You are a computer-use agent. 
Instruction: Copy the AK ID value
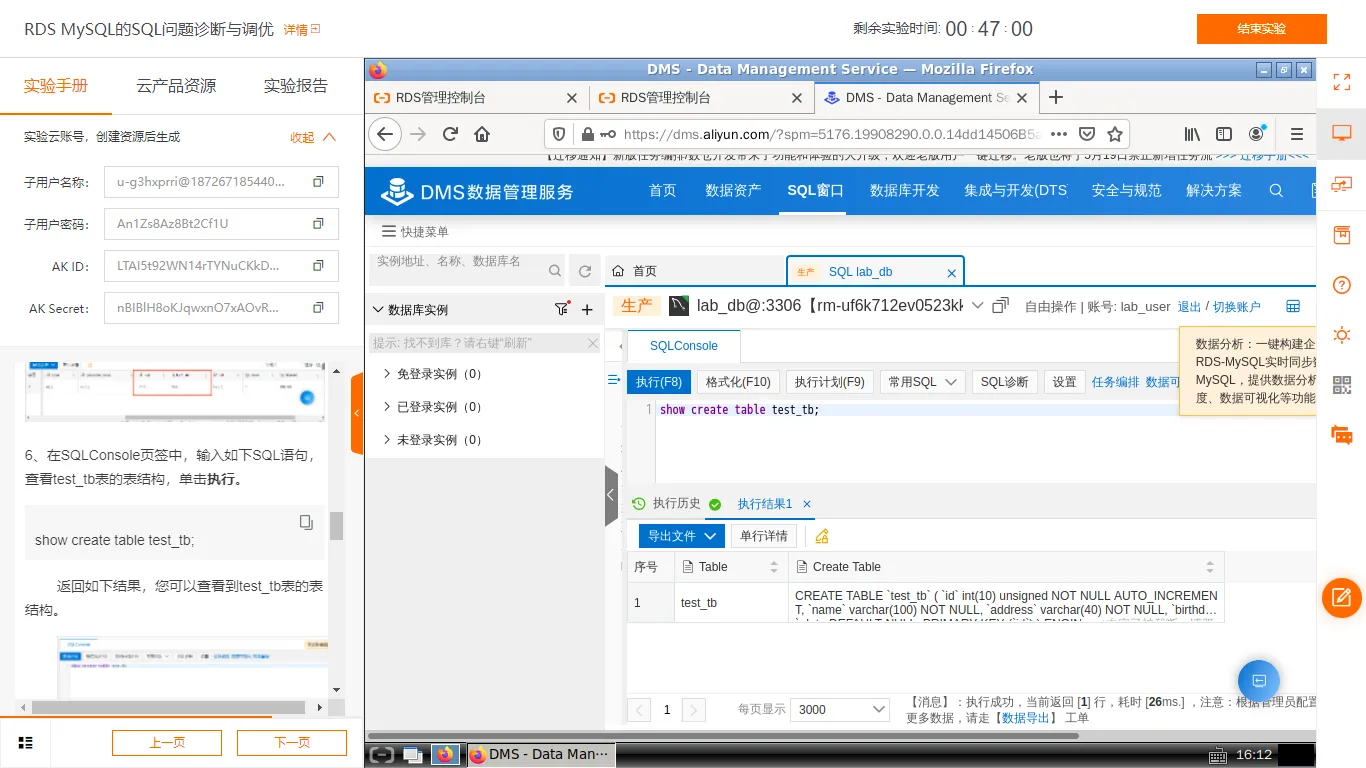318,266
